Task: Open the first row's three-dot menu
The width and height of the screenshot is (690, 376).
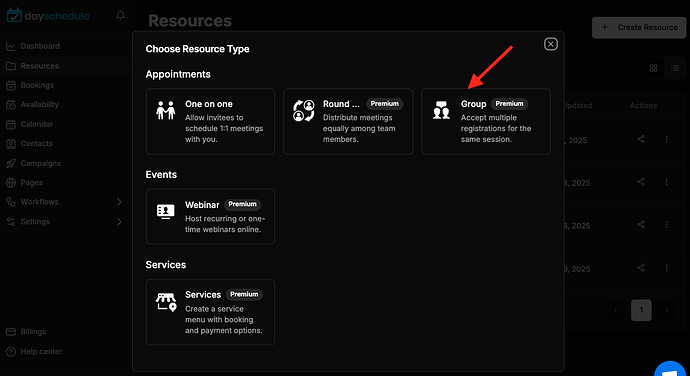Action: [667, 139]
